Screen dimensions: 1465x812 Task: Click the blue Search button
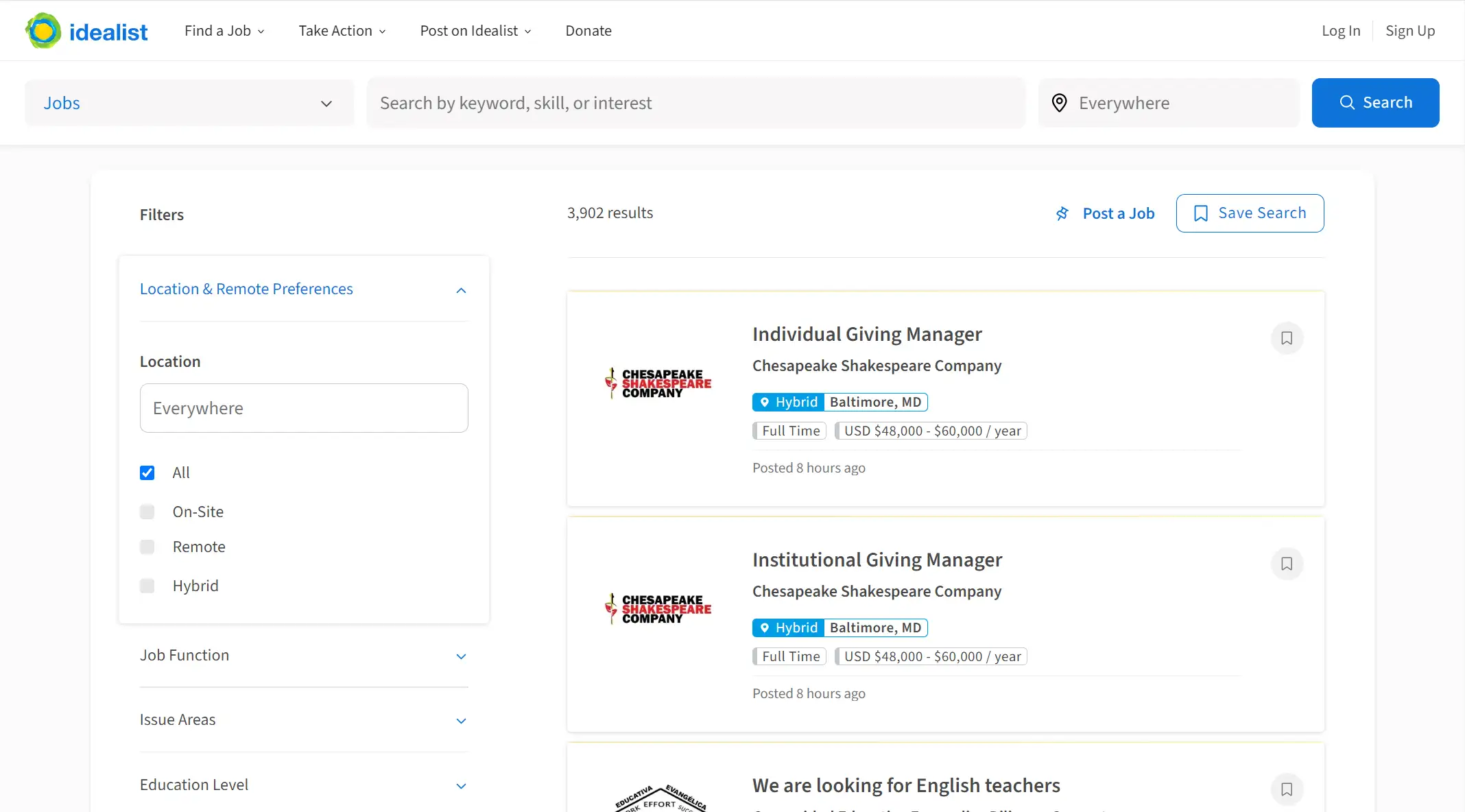tap(1375, 103)
